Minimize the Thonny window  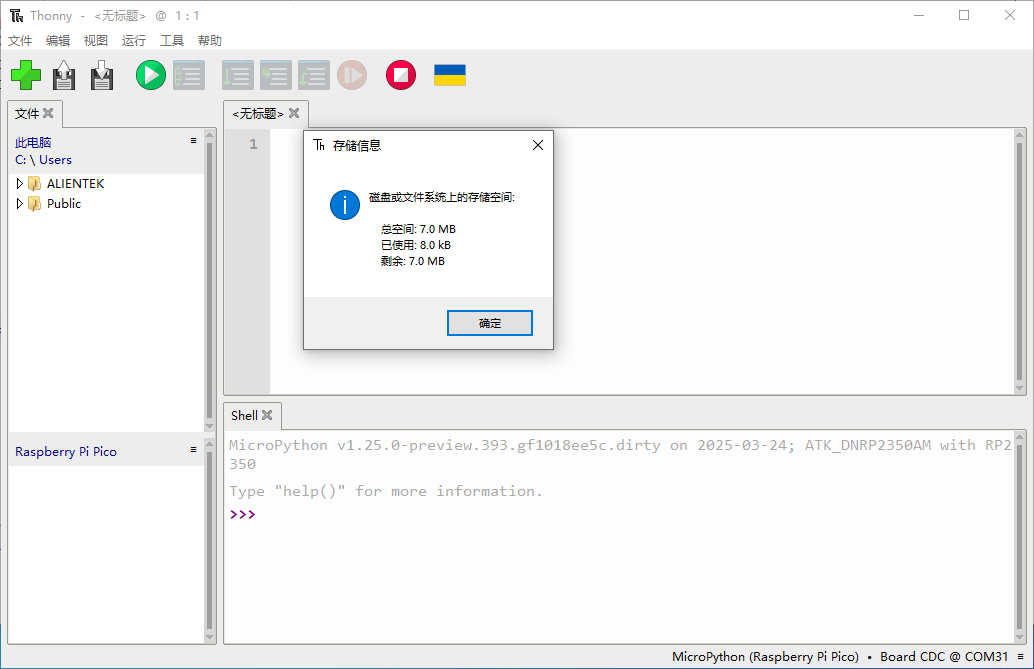[x=919, y=15]
